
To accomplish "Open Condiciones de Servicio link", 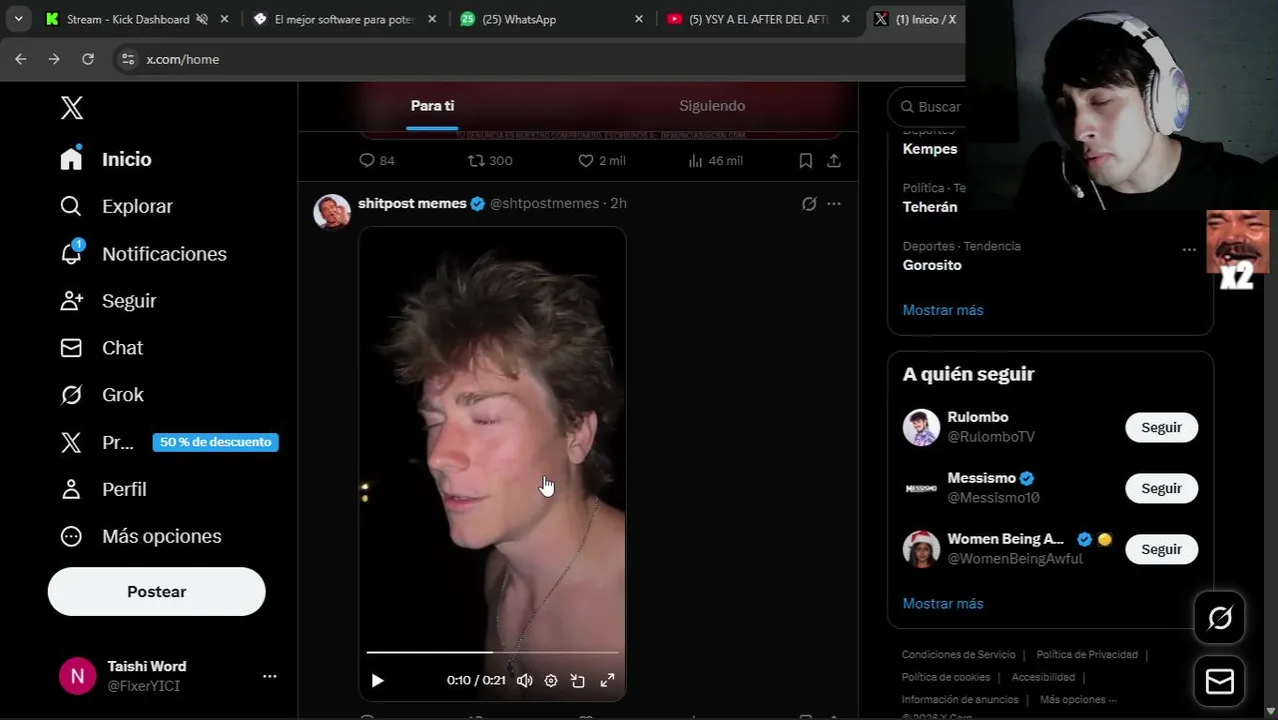I will click(x=958, y=655).
